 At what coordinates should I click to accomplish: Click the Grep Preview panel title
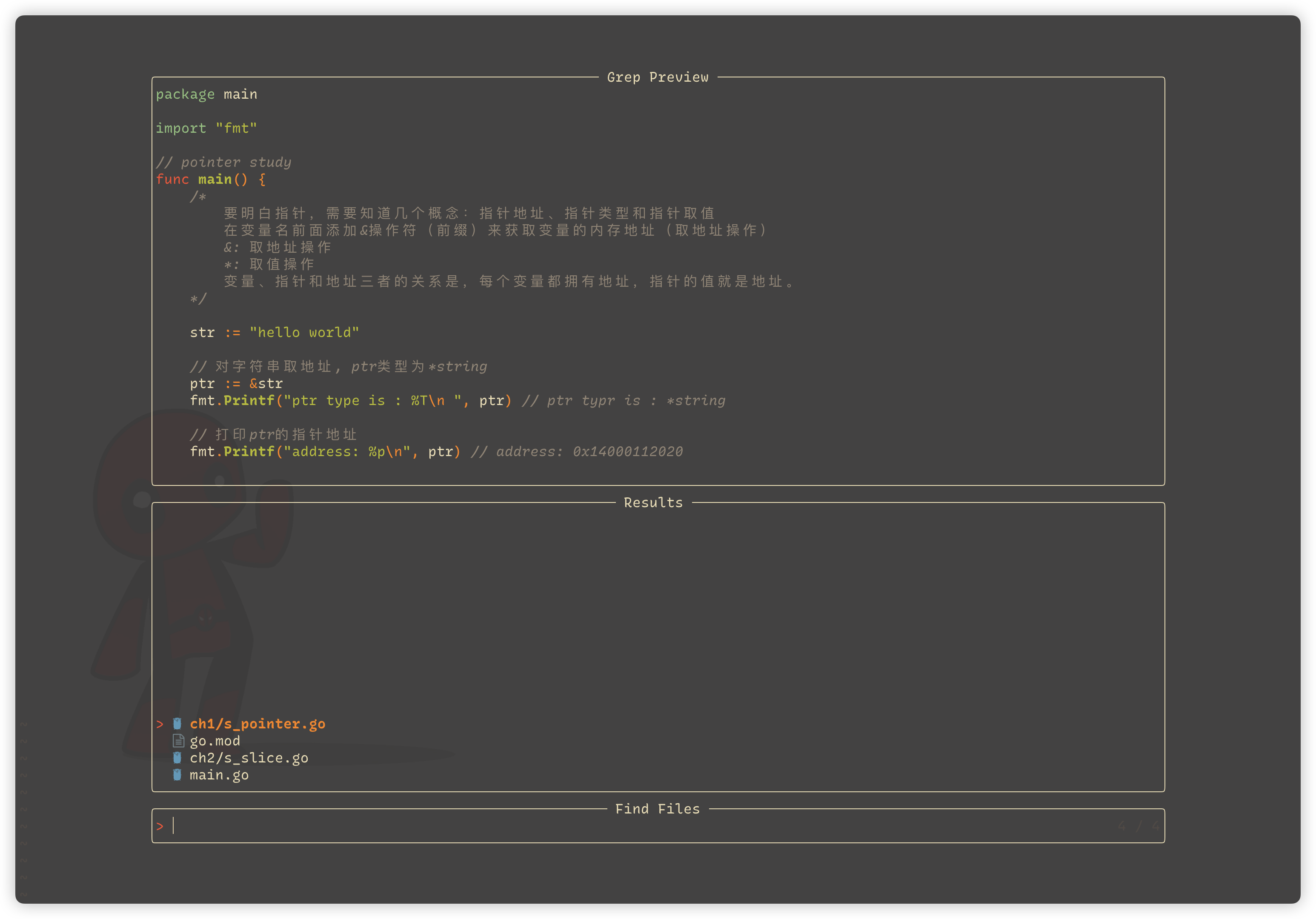(658, 77)
